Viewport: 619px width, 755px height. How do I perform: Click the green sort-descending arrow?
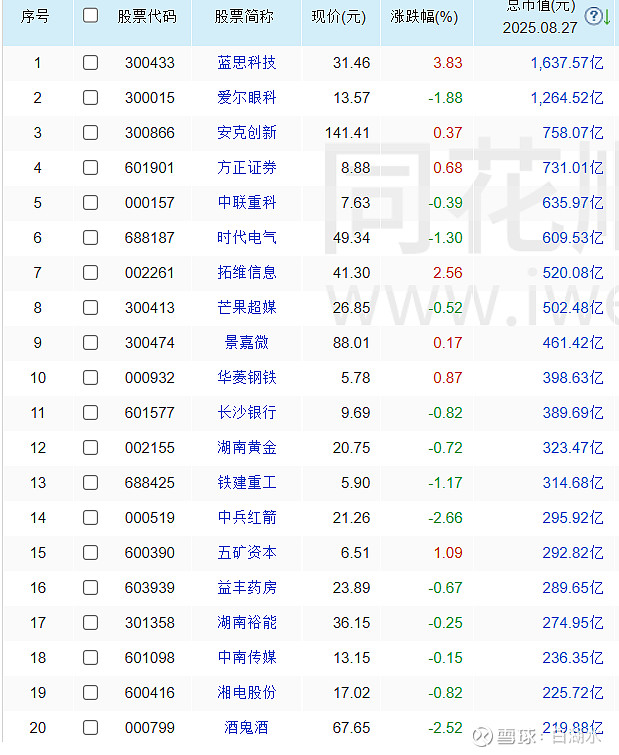[x=606, y=17]
